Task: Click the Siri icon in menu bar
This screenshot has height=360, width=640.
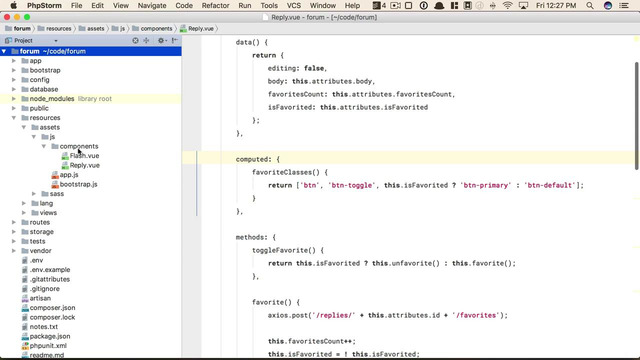Action: pyautogui.click(x=608, y=5)
